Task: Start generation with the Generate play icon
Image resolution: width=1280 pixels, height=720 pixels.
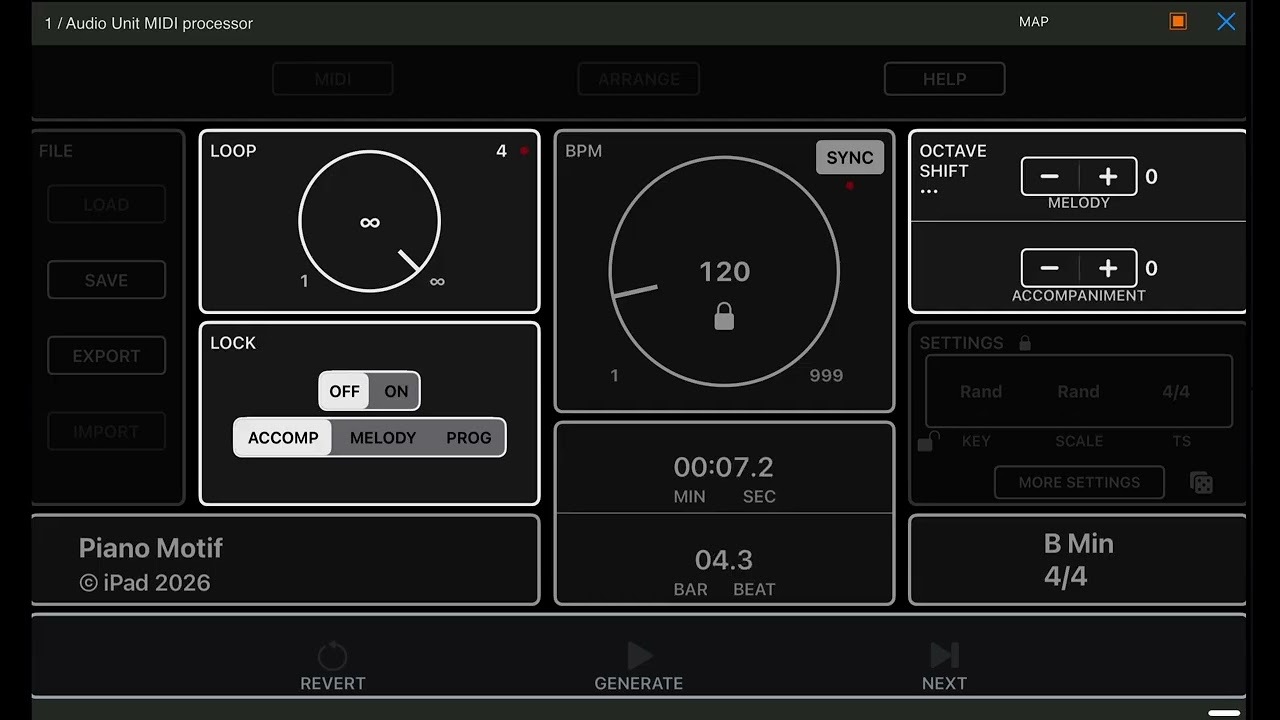Action: point(639,656)
